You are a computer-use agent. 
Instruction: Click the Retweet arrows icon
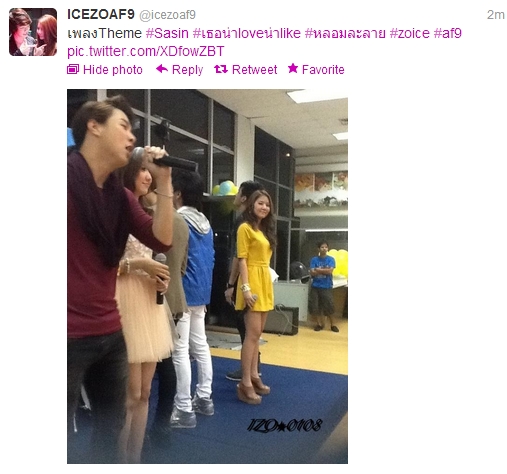click(x=221, y=69)
